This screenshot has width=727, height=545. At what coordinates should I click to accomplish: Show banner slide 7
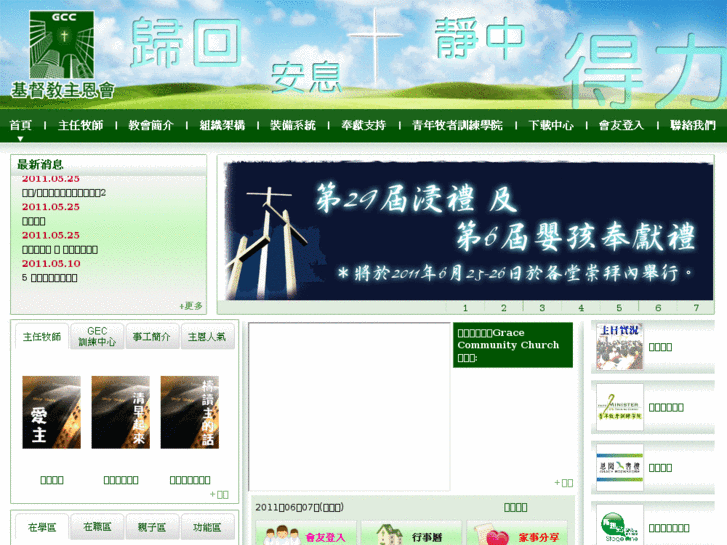[695, 308]
